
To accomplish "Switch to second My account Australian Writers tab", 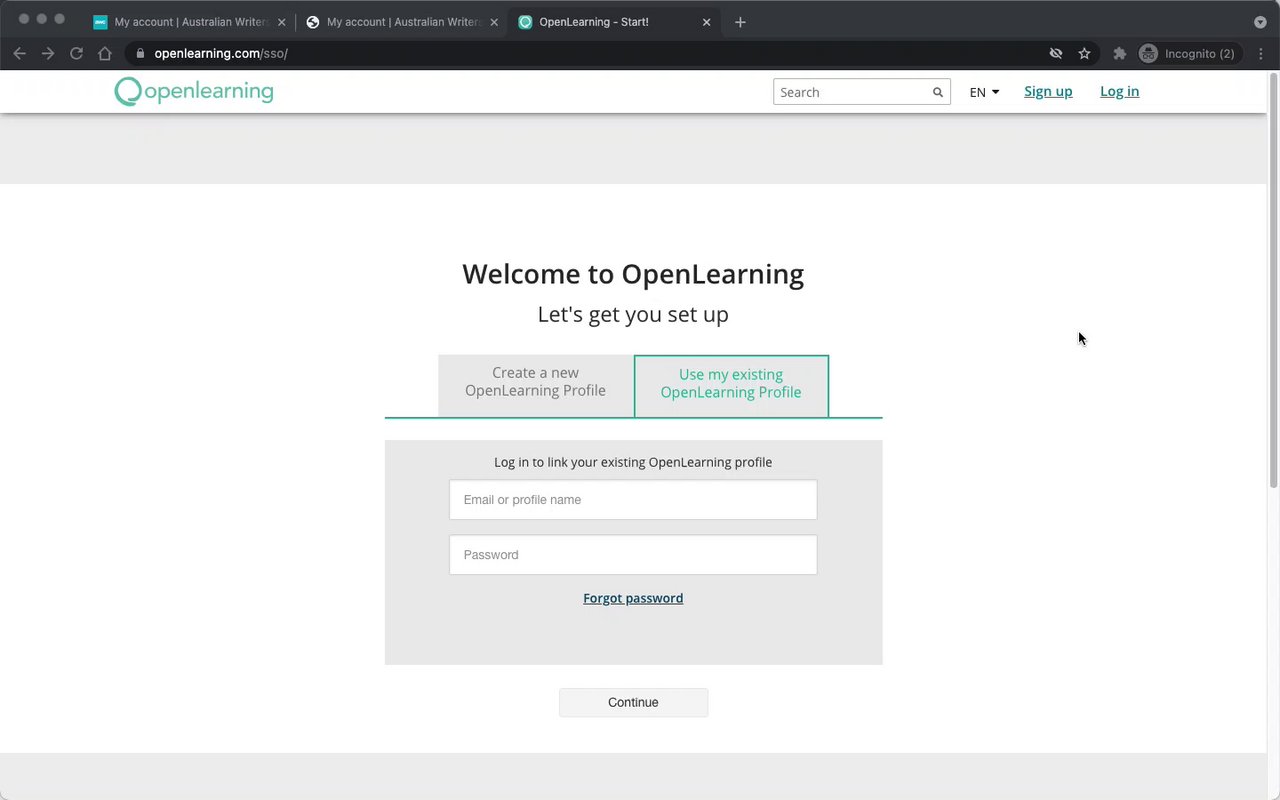I will tap(403, 22).
